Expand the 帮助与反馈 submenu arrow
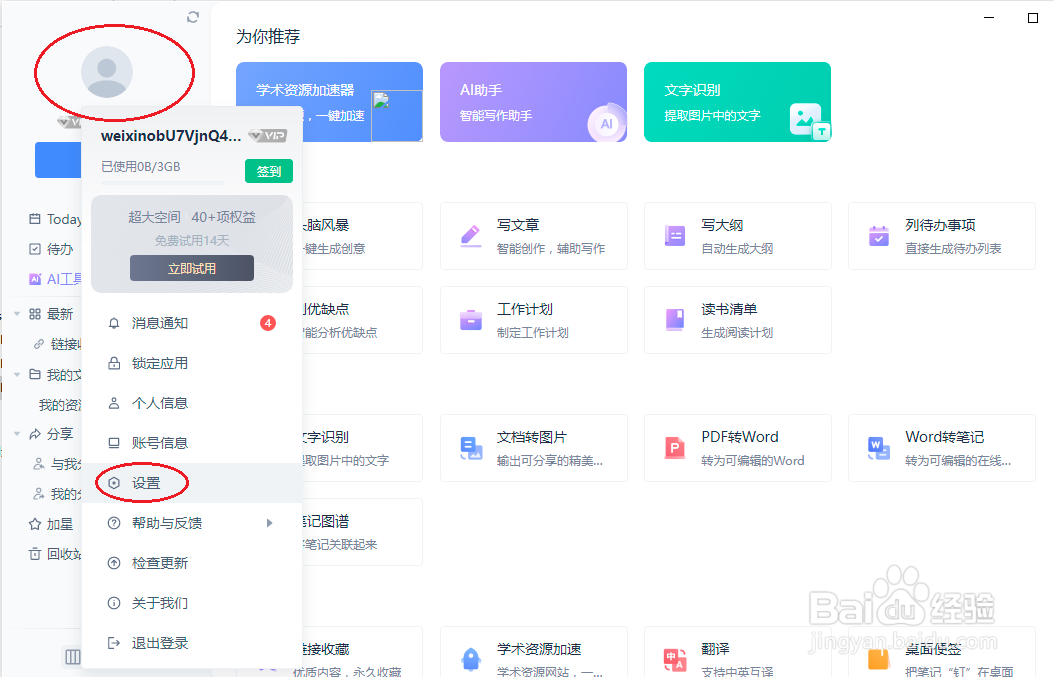Screen dimensions: 1054x677 (x=268, y=522)
